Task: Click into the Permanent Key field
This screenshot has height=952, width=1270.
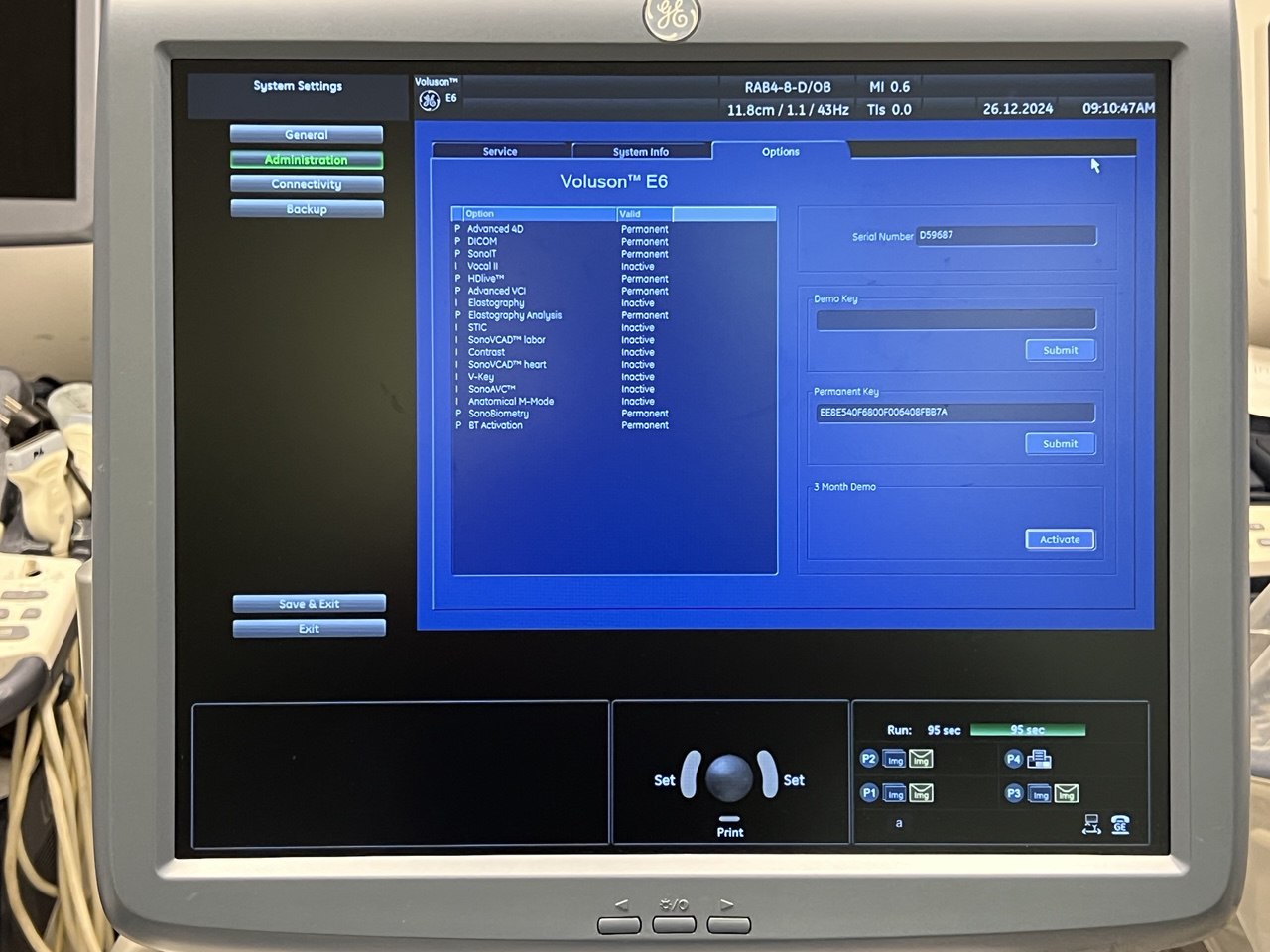Action: click(x=954, y=413)
